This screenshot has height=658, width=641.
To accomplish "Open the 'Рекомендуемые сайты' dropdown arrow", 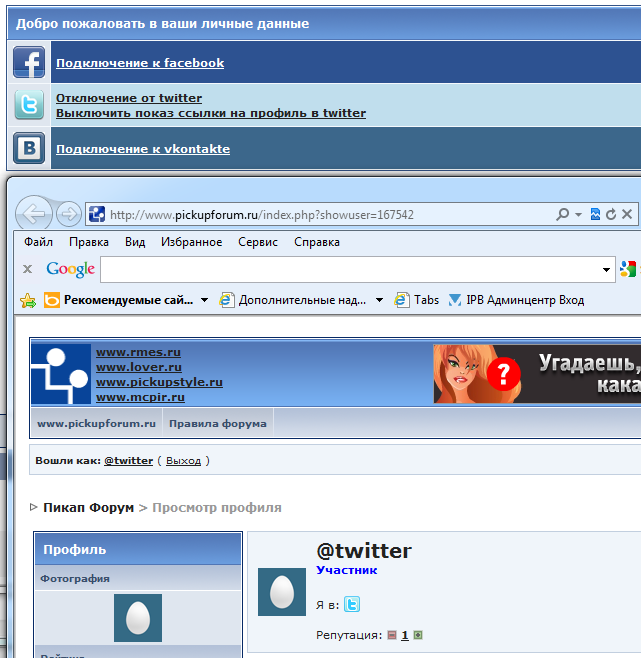I will (204, 300).
